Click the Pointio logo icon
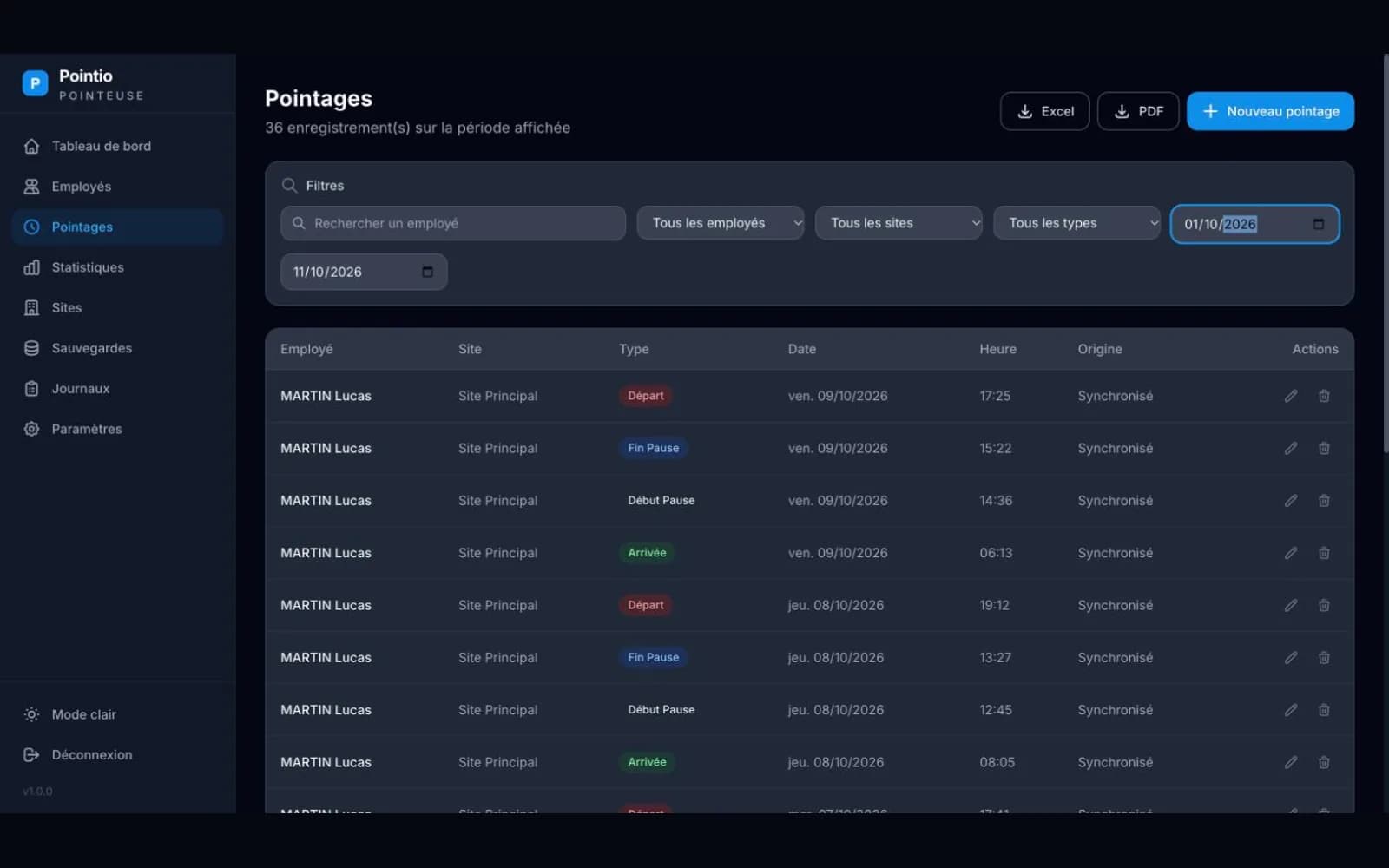1389x868 pixels. [35, 83]
